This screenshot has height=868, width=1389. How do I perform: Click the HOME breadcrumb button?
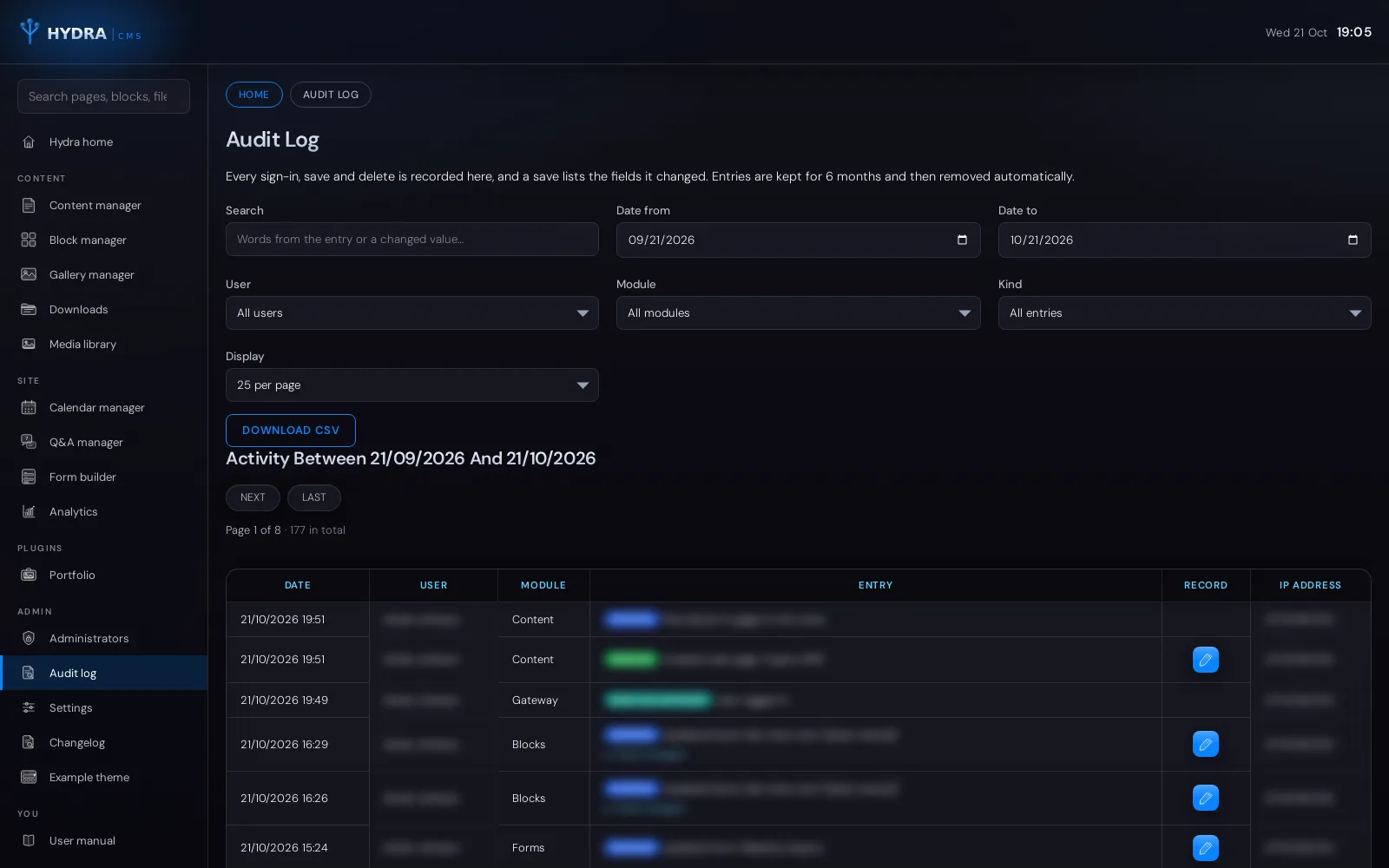254,95
